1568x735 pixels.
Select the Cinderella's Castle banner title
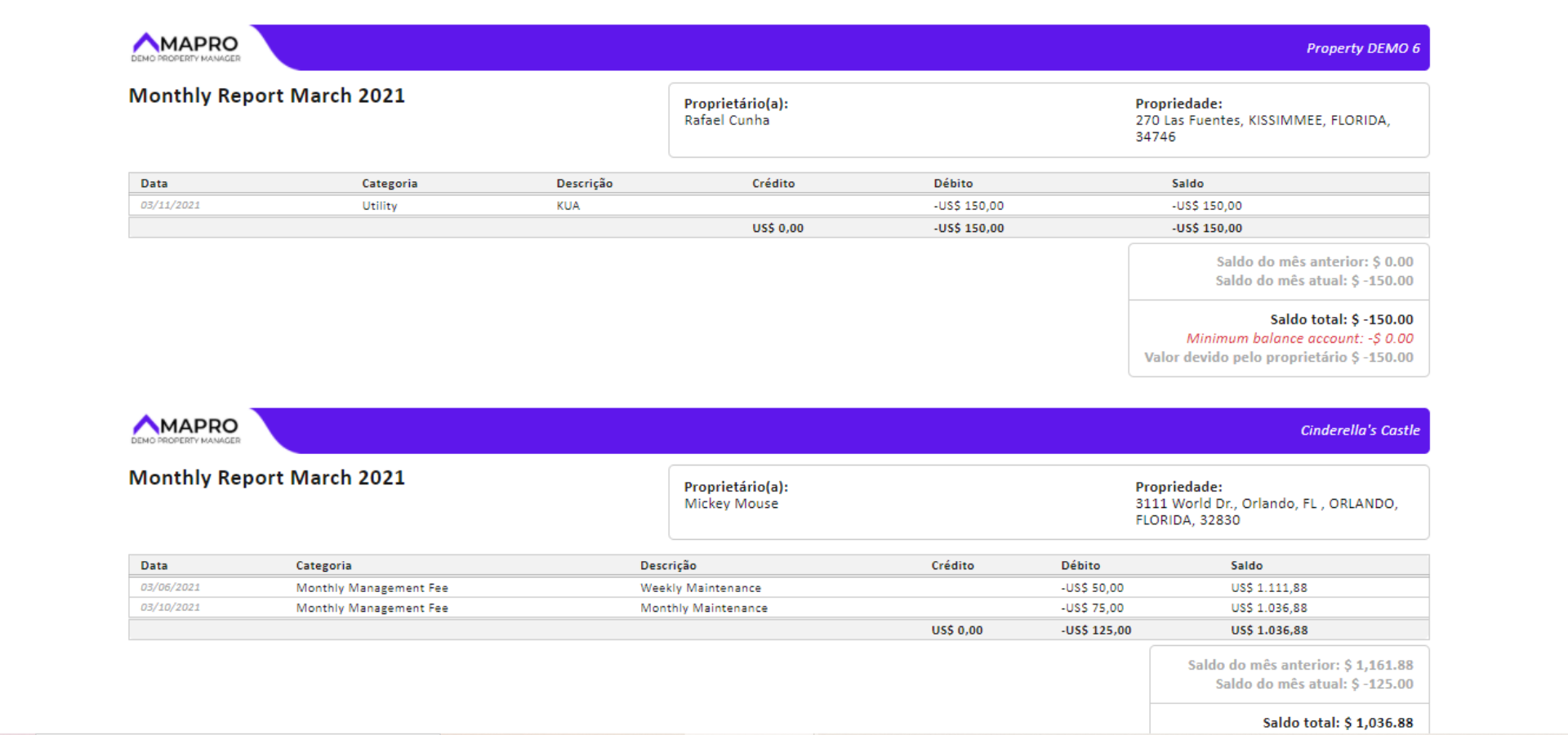click(1360, 430)
